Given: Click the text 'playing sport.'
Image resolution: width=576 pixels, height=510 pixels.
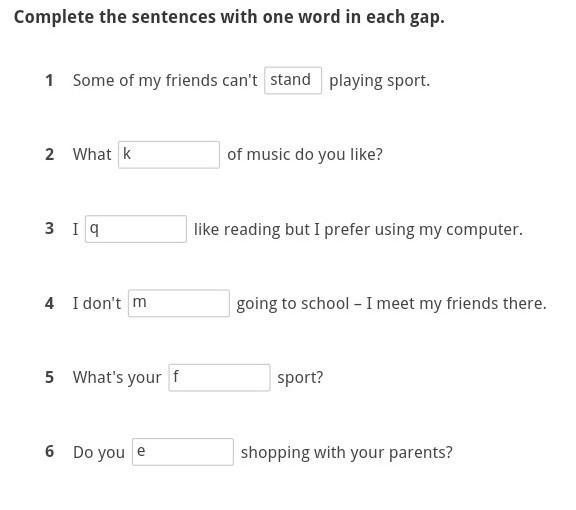Looking at the screenshot, I should pyautogui.click(x=379, y=81).
